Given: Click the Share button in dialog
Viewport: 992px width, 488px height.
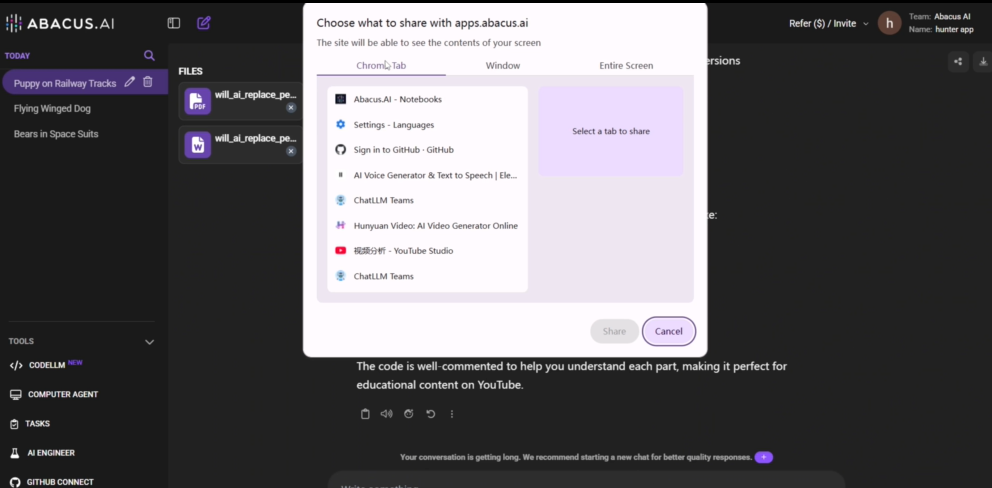Looking at the screenshot, I should tap(614, 332).
